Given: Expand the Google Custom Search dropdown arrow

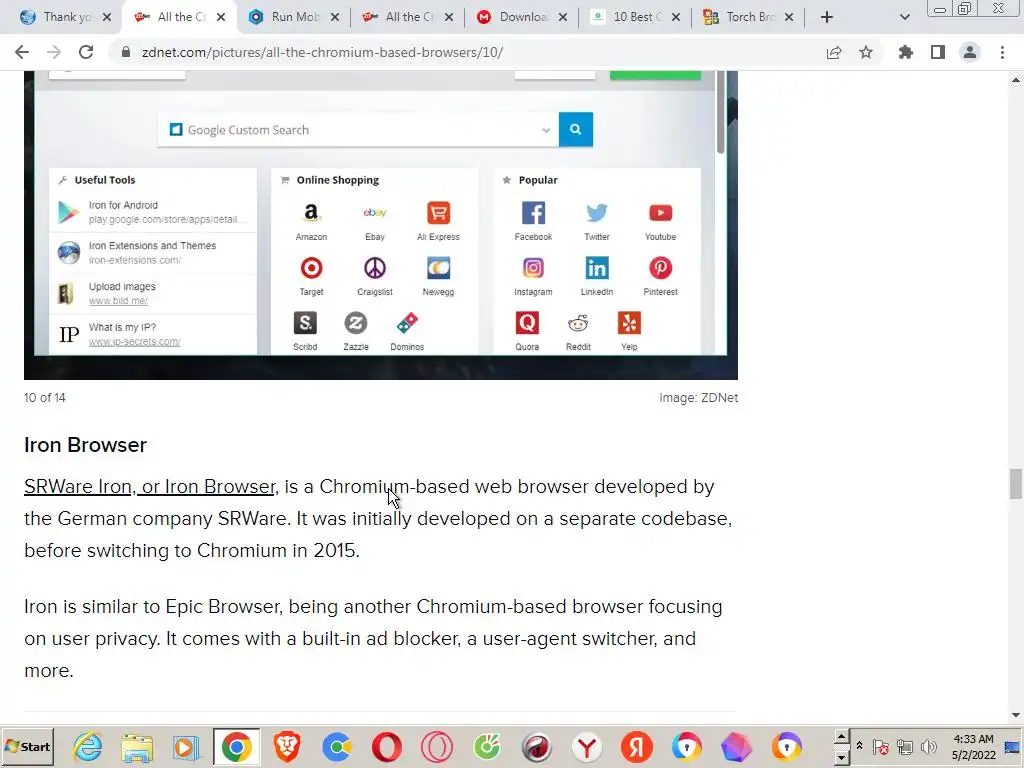Looking at the screenshot, I should [546, 130].
